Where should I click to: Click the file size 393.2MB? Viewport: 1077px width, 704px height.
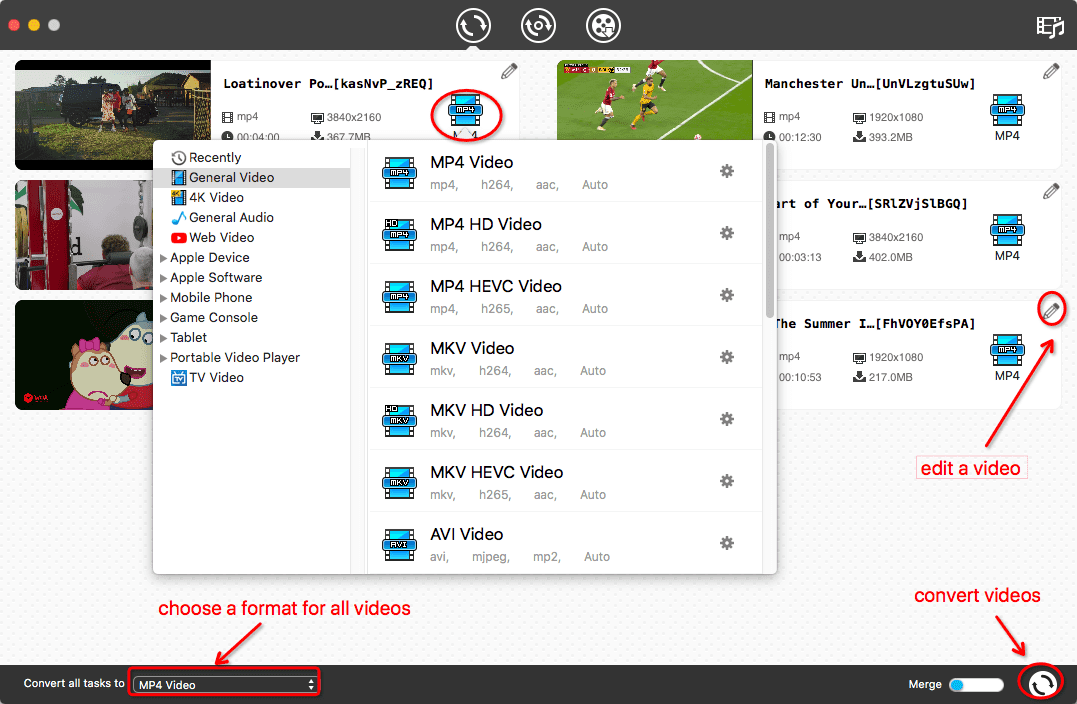pyautogui.click(x=890, y=137)
